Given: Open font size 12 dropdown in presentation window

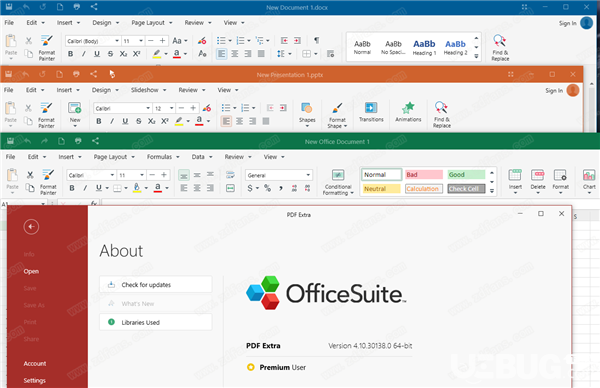Looking at the screenshot, I should pos(171,108).
